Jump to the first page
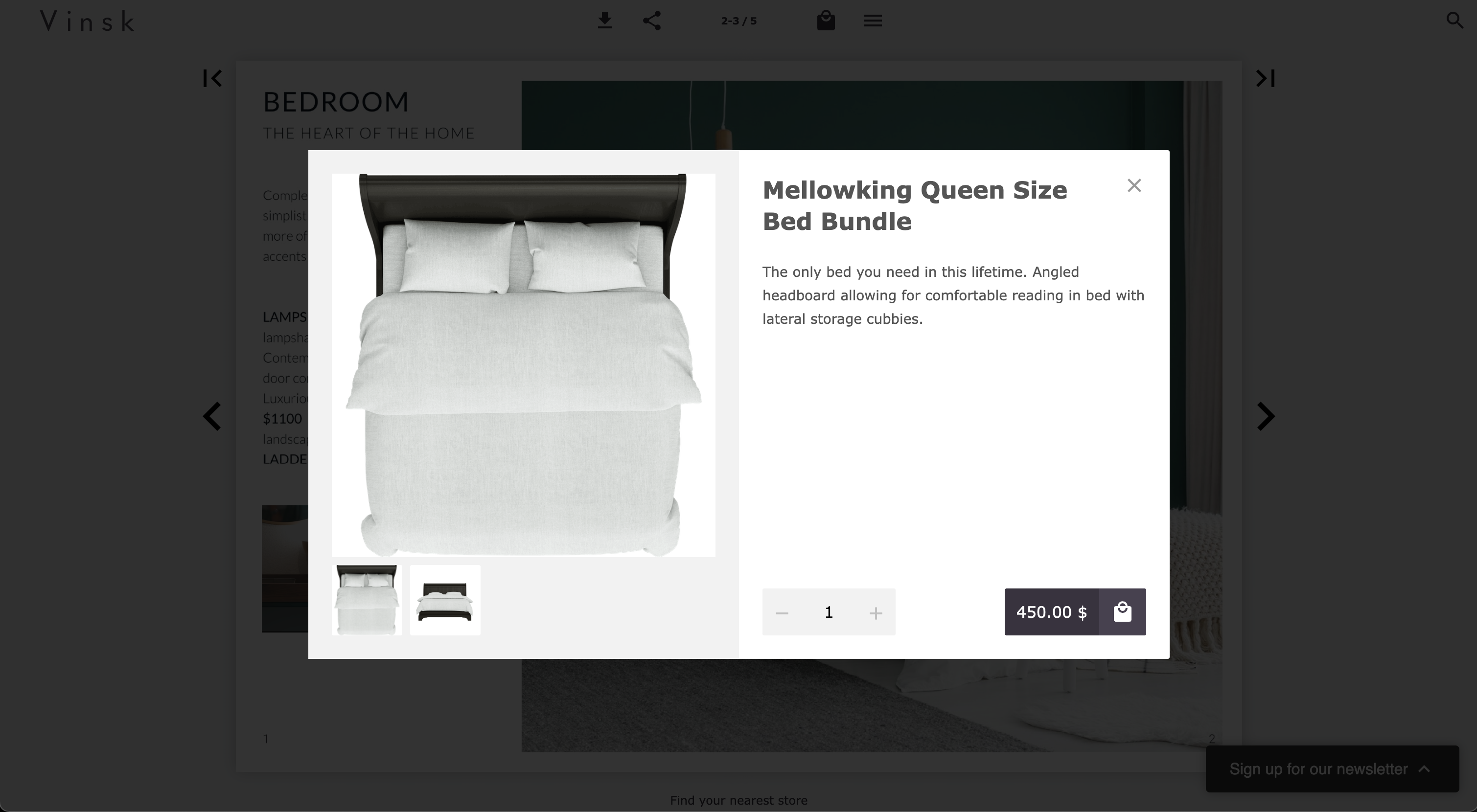 212,78
